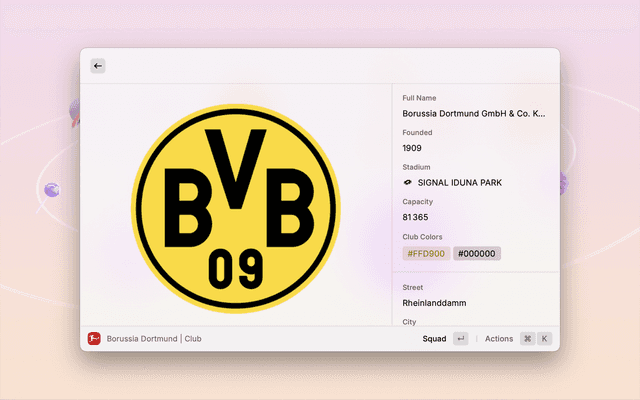
Task: Click the back arrow button
Action: coord(98,66)
